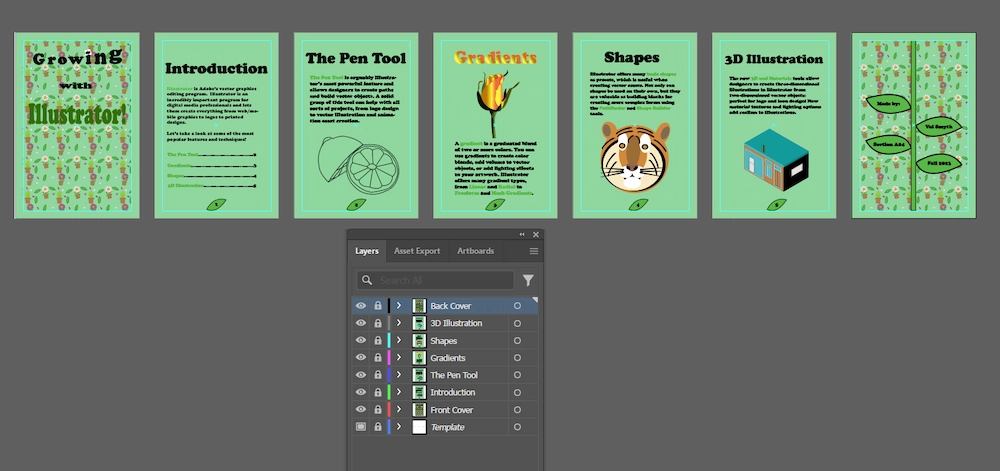
Task: Expand the Template layer
Action: [x=399, y=427]
